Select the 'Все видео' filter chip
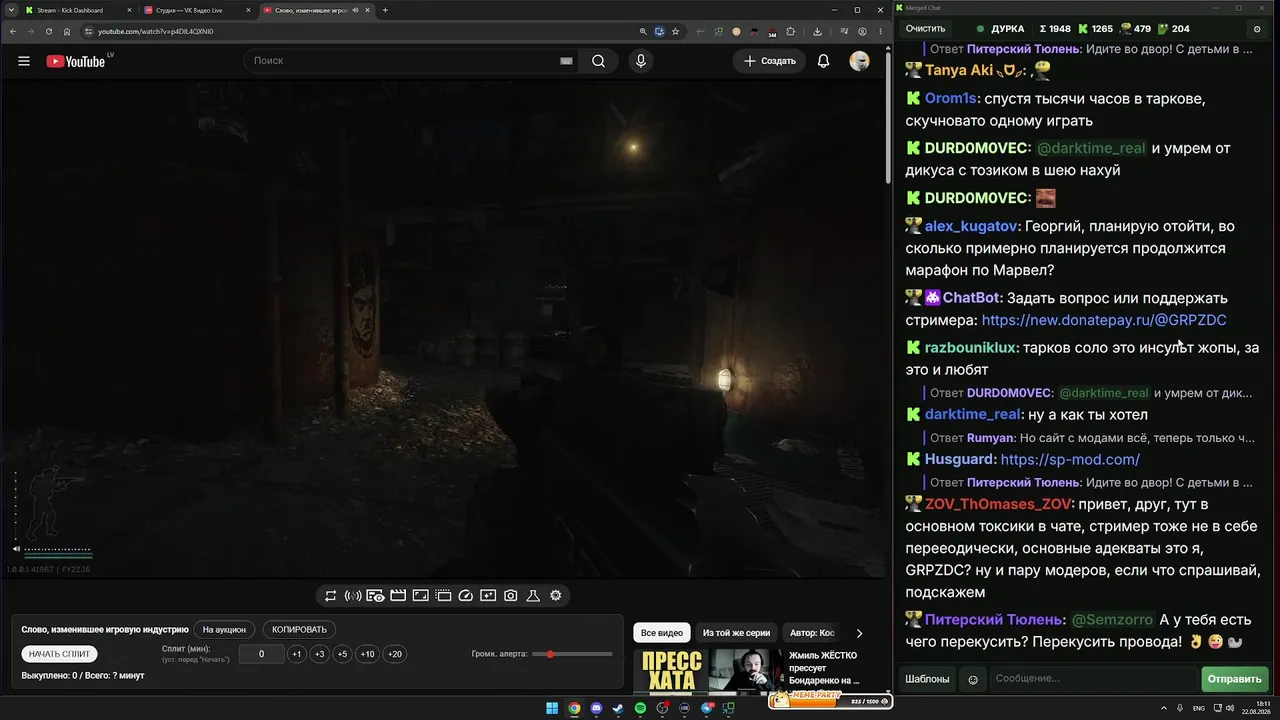This screenshot has height=720, width=1280. (662, 633)
